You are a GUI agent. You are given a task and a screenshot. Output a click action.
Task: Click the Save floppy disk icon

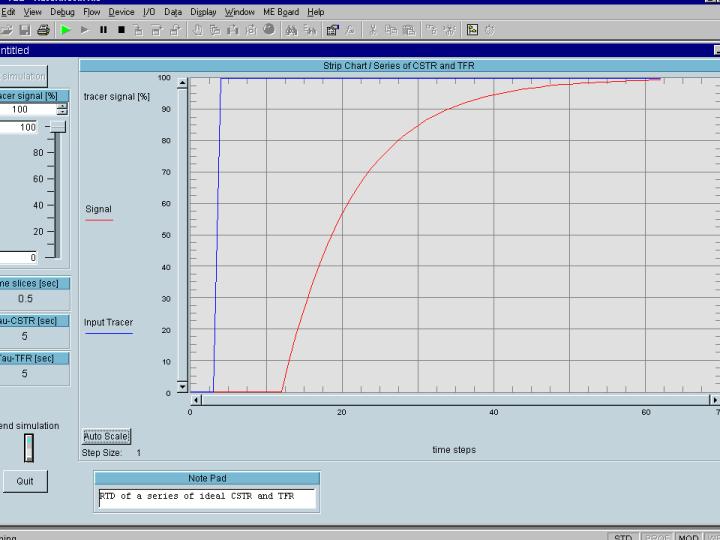point(25,30)
